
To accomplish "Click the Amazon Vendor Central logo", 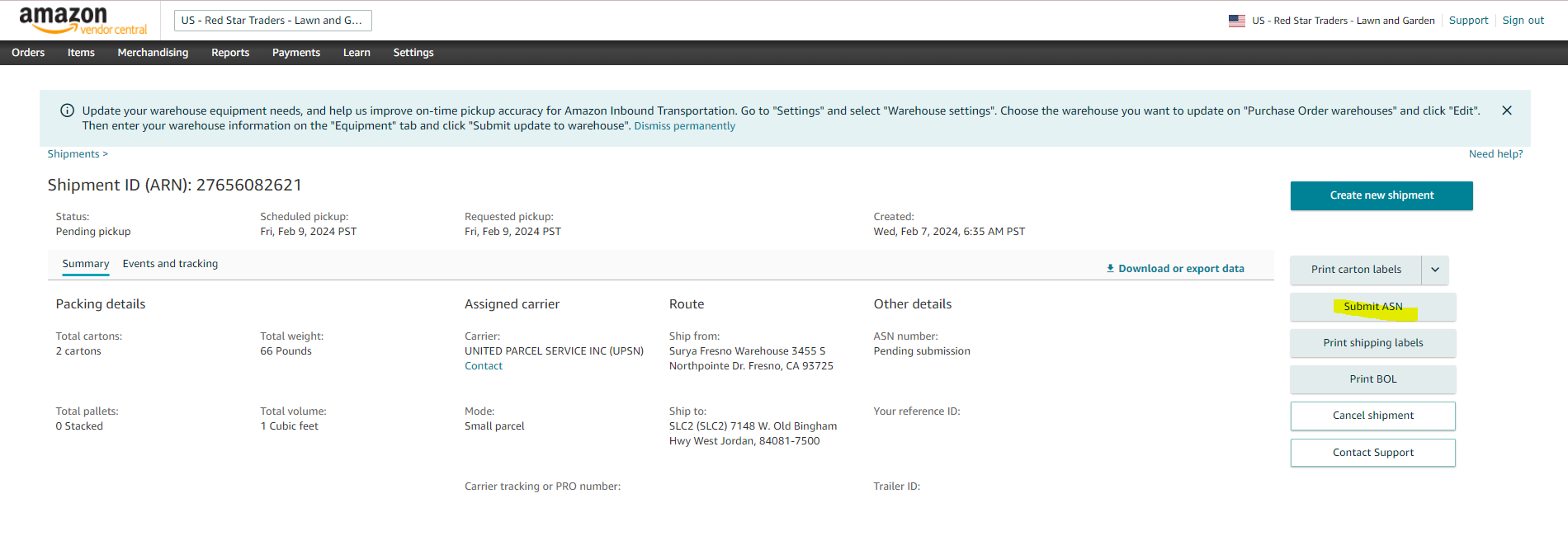I will 83,21.
